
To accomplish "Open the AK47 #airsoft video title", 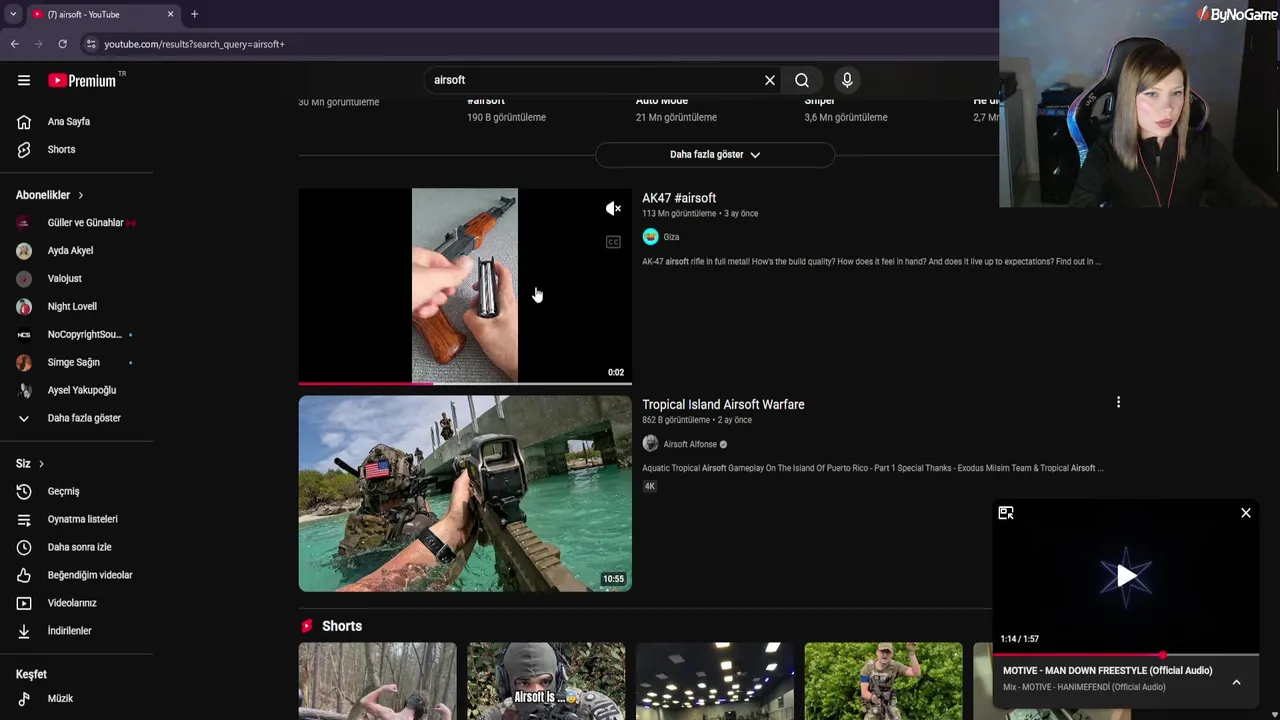I will click(679, 198).
